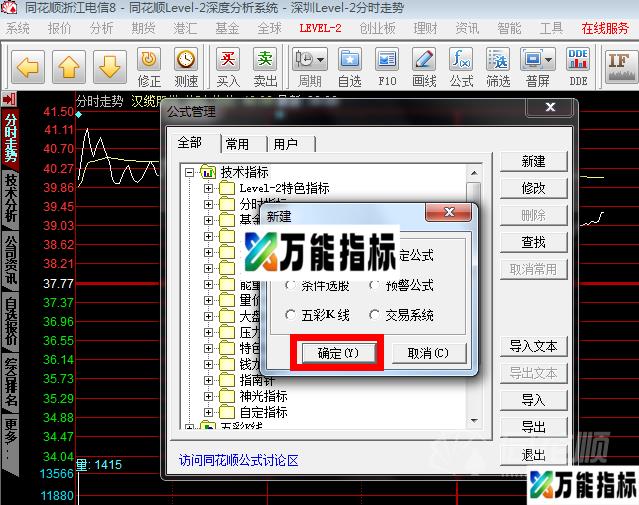The width and height of the screenshot is (639, 505).
Task: Open the 自选报价 sidebar tab
Action: 11,322
